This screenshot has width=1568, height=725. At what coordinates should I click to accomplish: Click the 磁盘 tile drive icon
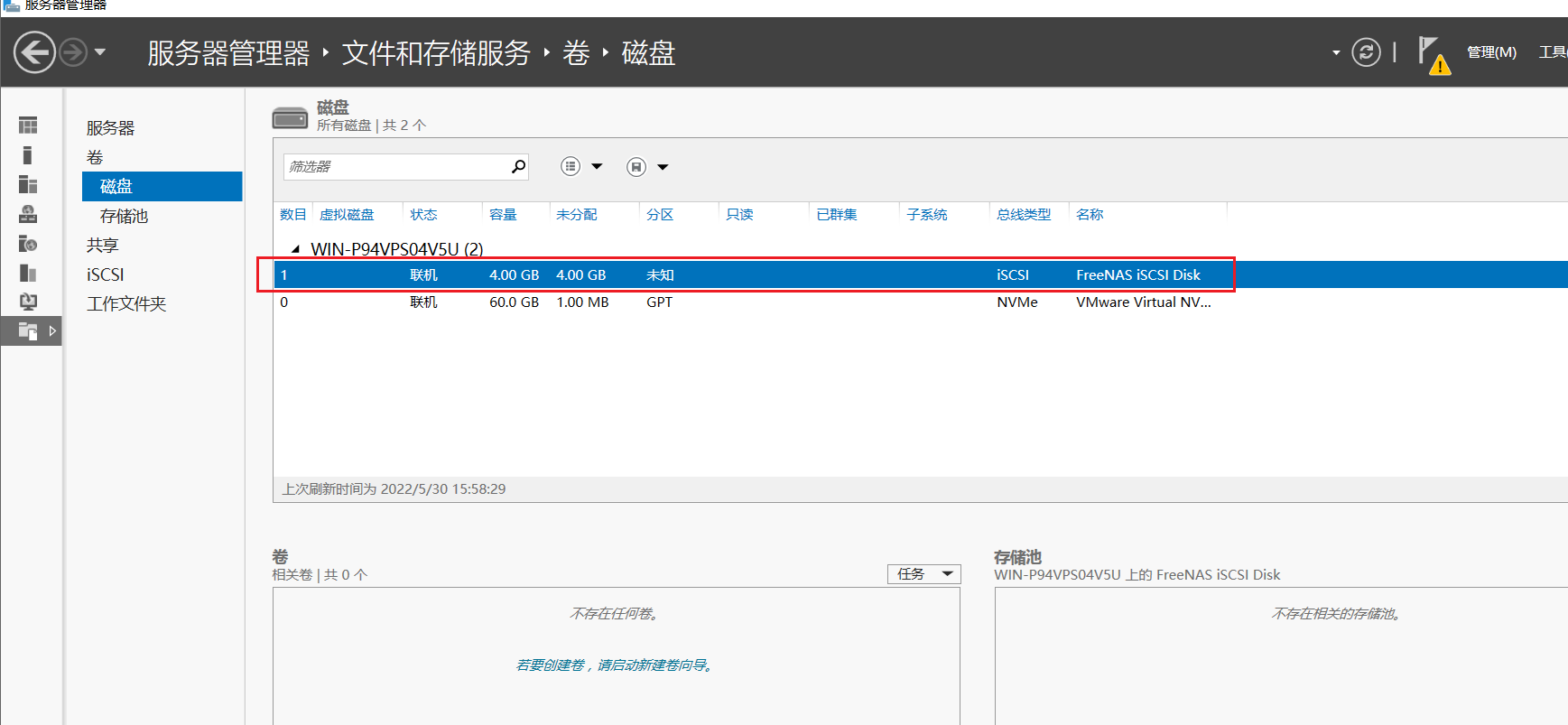(x=290, y=117)
